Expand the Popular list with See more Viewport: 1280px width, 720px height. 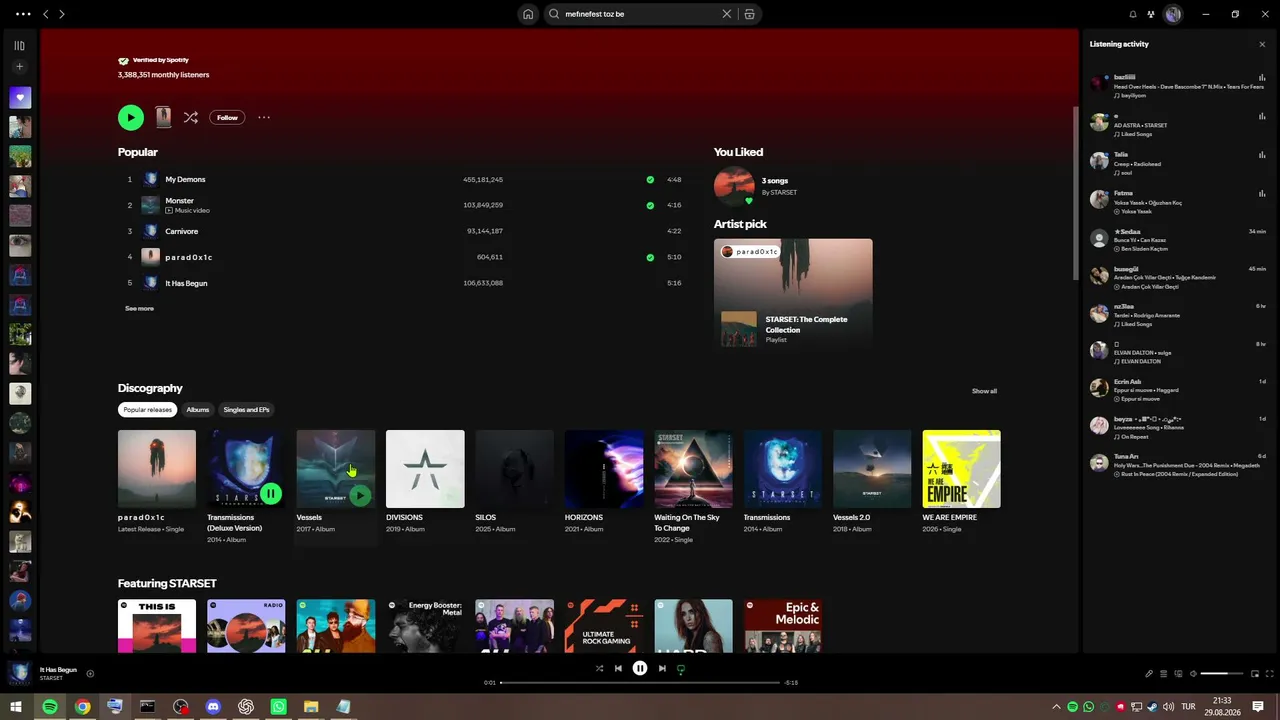(x=139, y=309)
